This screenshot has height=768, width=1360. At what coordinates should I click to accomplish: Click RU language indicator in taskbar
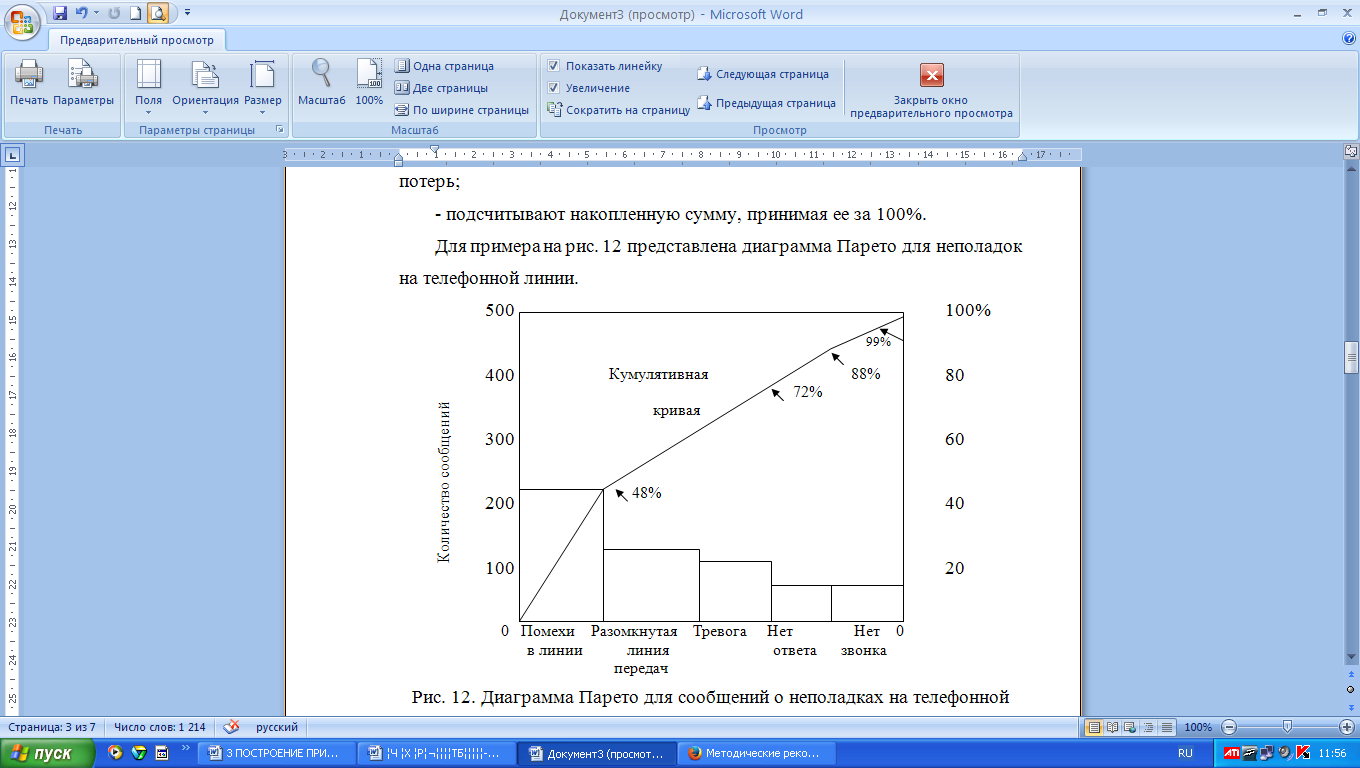tap(1185, 753)
